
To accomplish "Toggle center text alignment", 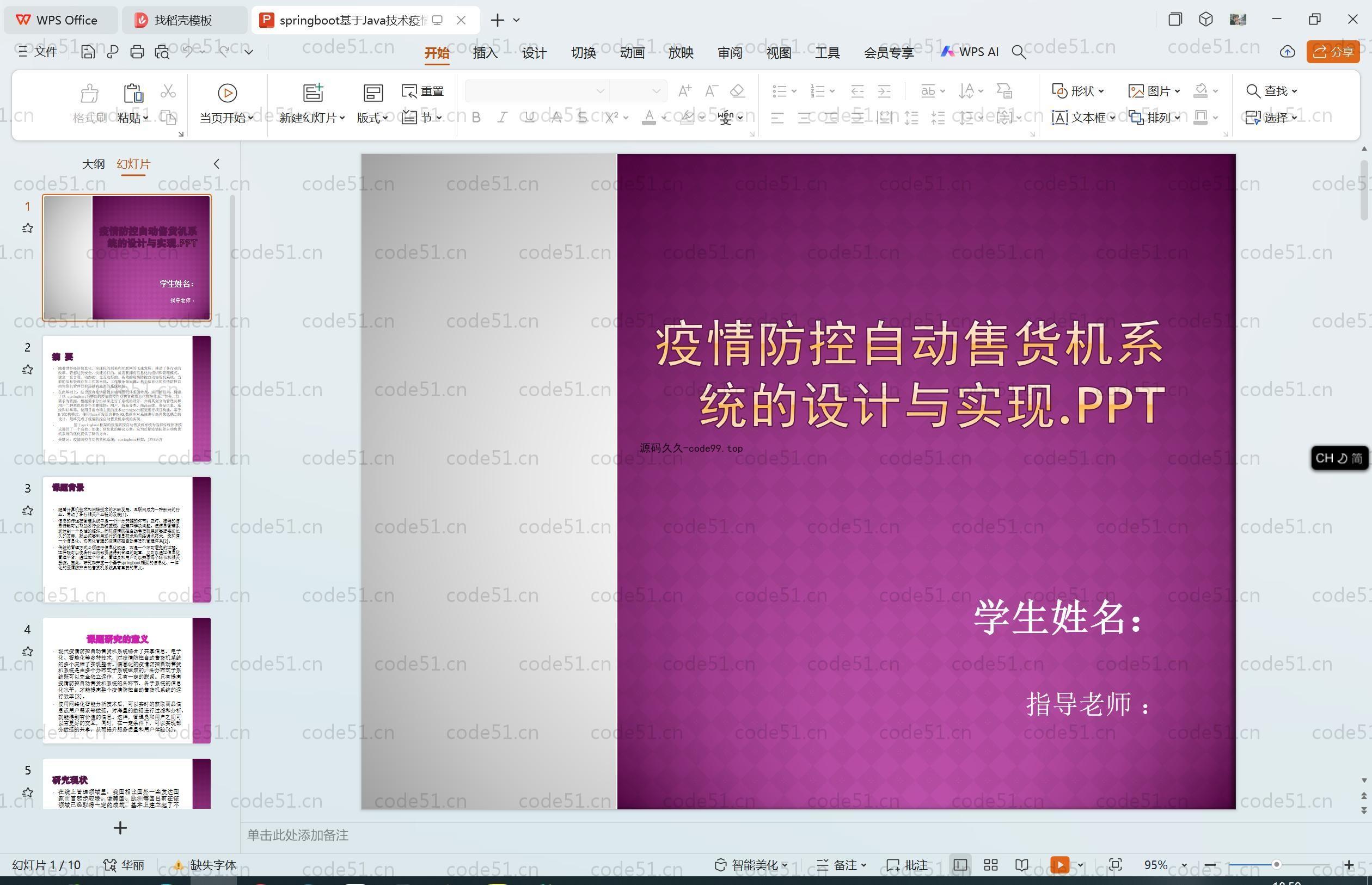I will coord(805,118).
